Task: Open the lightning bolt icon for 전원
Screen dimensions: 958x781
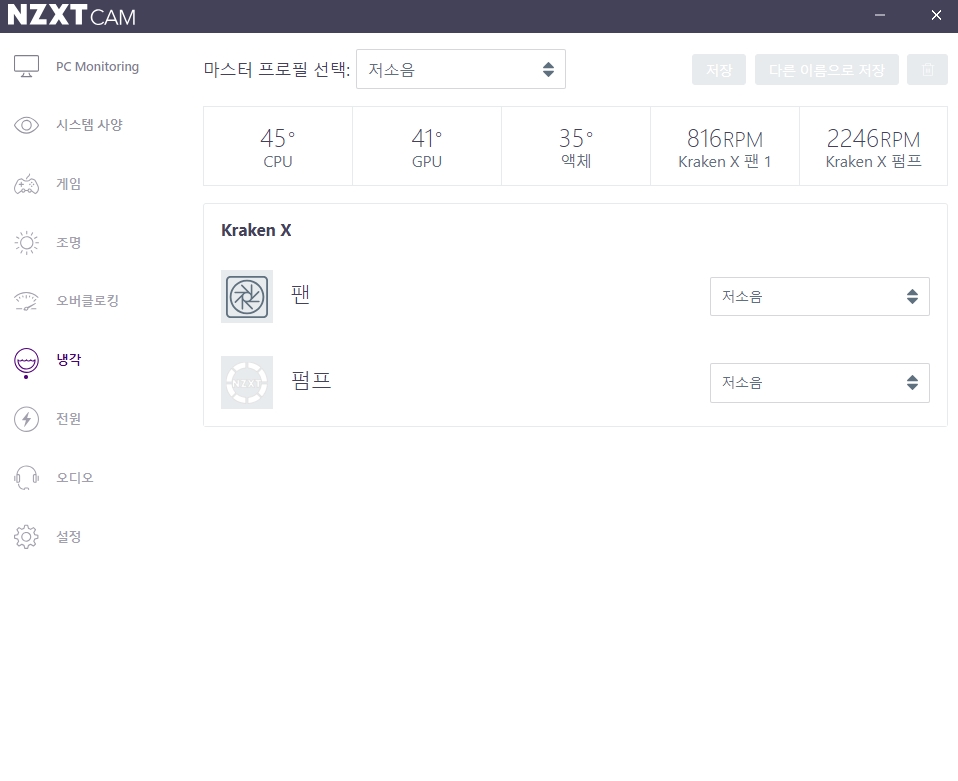Action: pyautogui.click(x=26, y=419)
